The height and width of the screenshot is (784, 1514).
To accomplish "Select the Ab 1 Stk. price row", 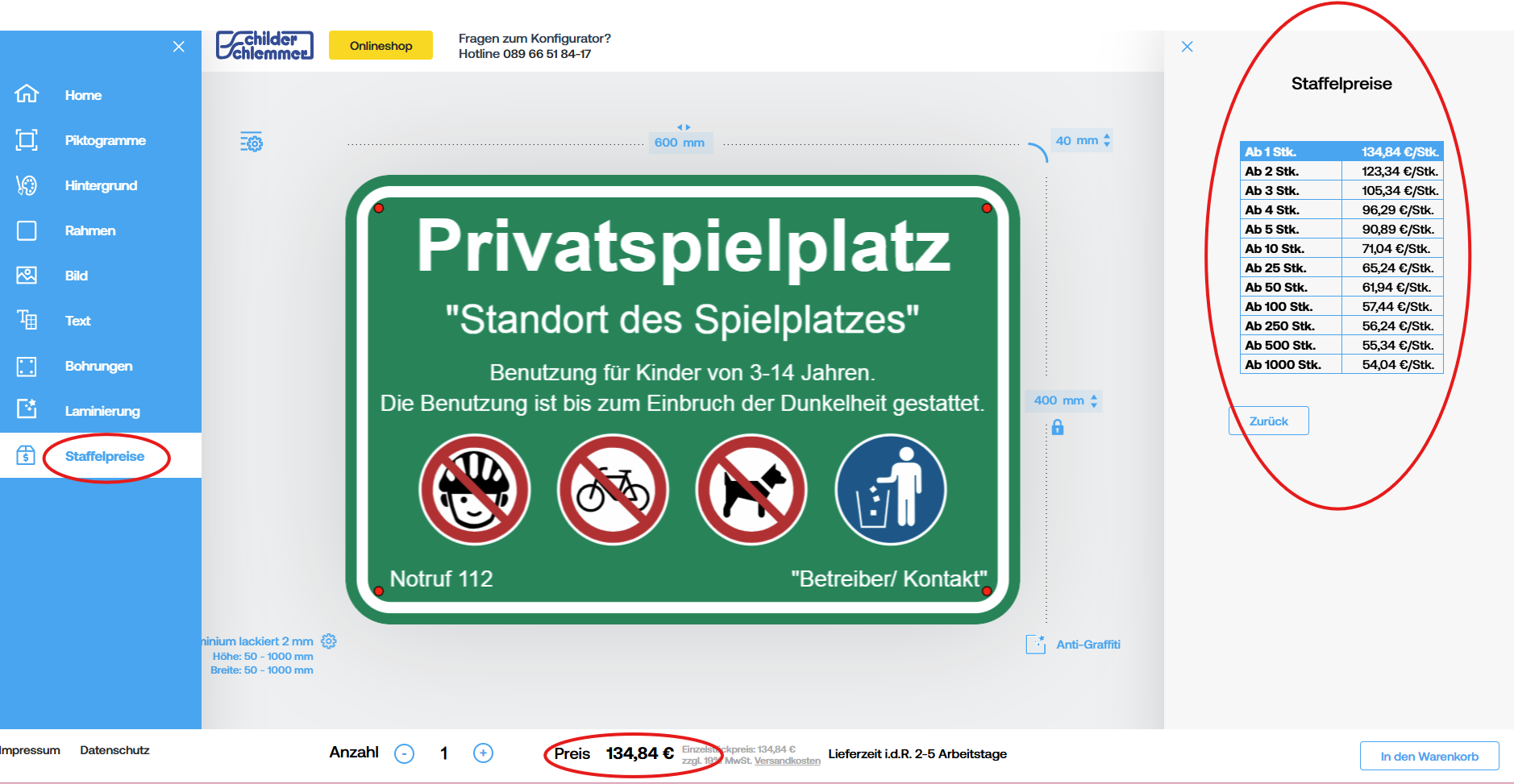I will coord(1341,151).
